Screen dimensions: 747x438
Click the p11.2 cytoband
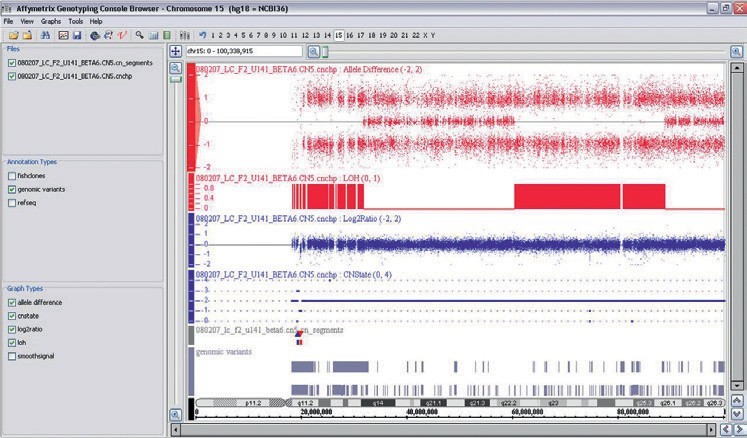253,403
